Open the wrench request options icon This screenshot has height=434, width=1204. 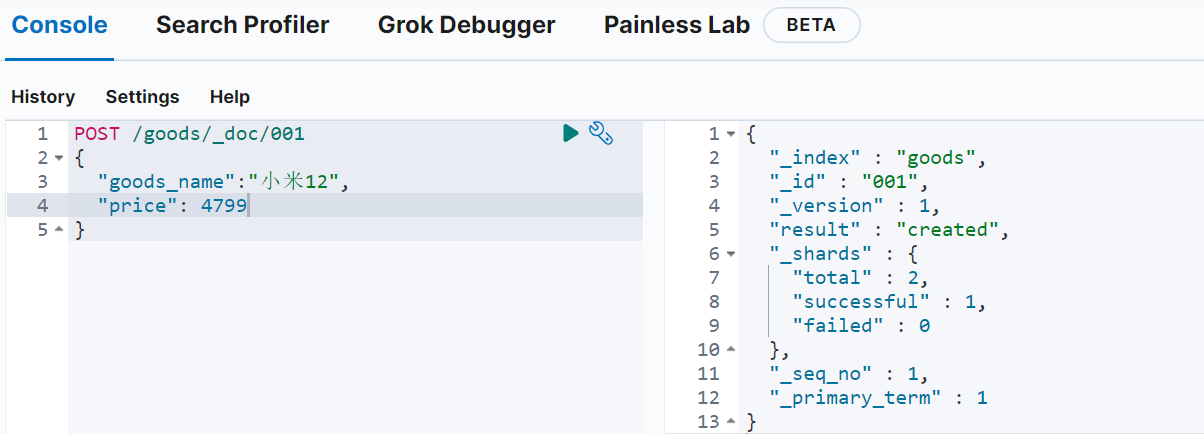tap(600, 133)
